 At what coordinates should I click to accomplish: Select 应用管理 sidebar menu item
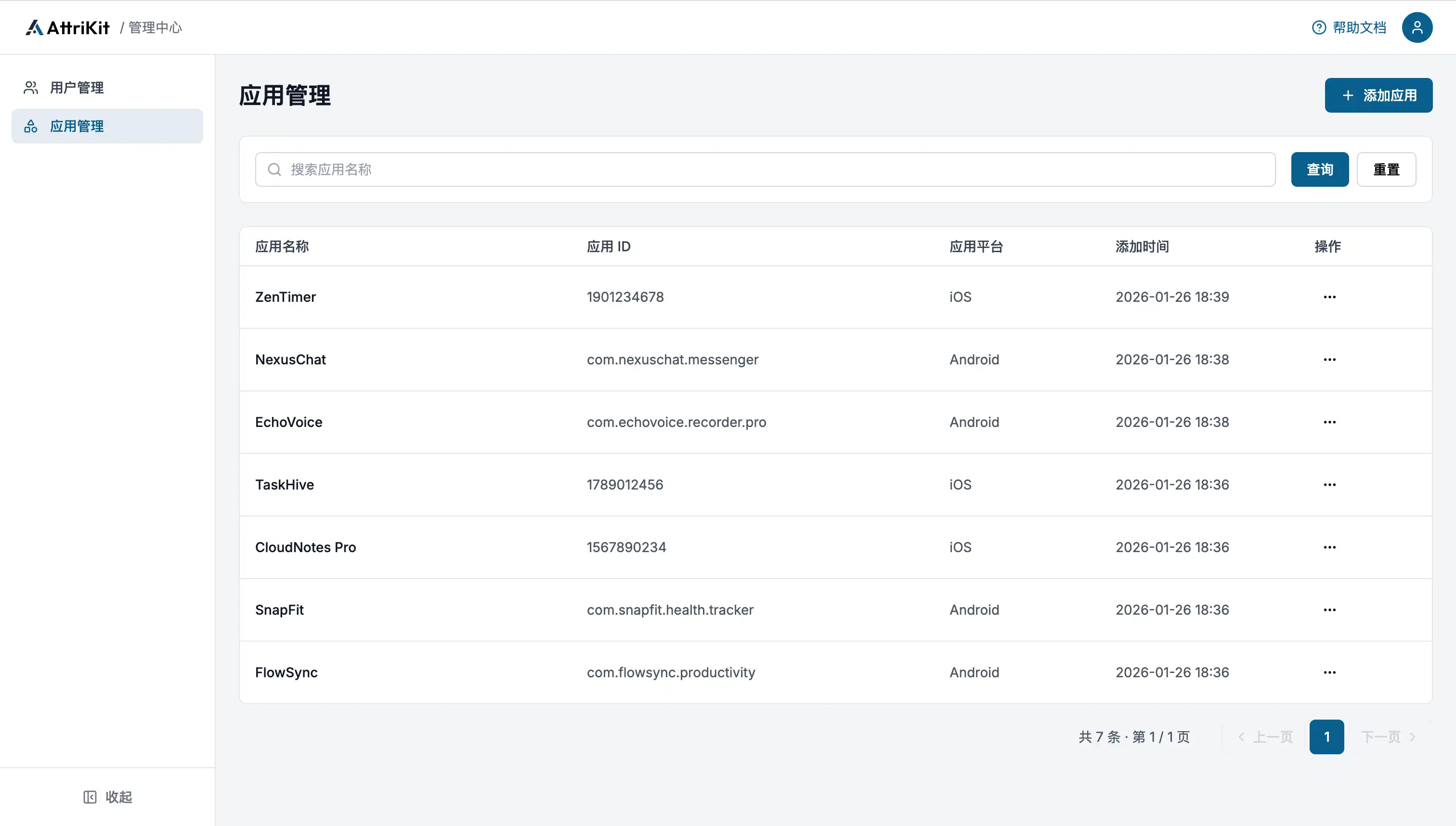[77, 126]
